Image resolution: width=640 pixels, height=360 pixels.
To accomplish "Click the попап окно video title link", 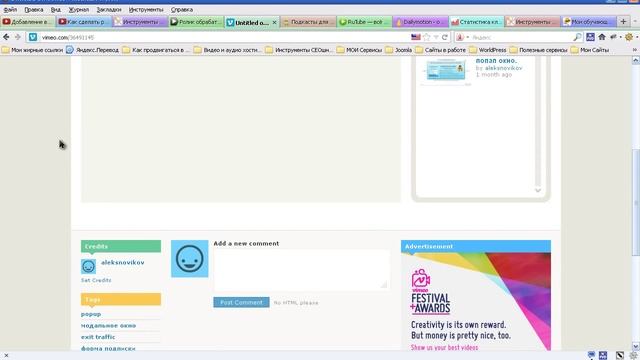I will pyautogui.click(x=496, y=60).
